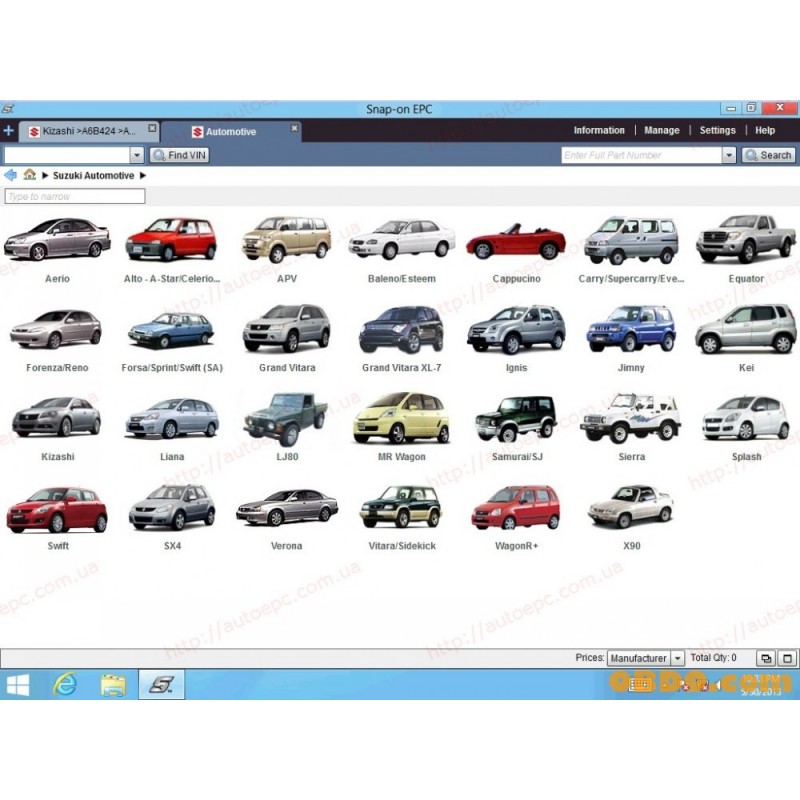The width and height of the screenshot is (800, 800).
Task: Select the Equator pickup image
Action: click(746, 239)
